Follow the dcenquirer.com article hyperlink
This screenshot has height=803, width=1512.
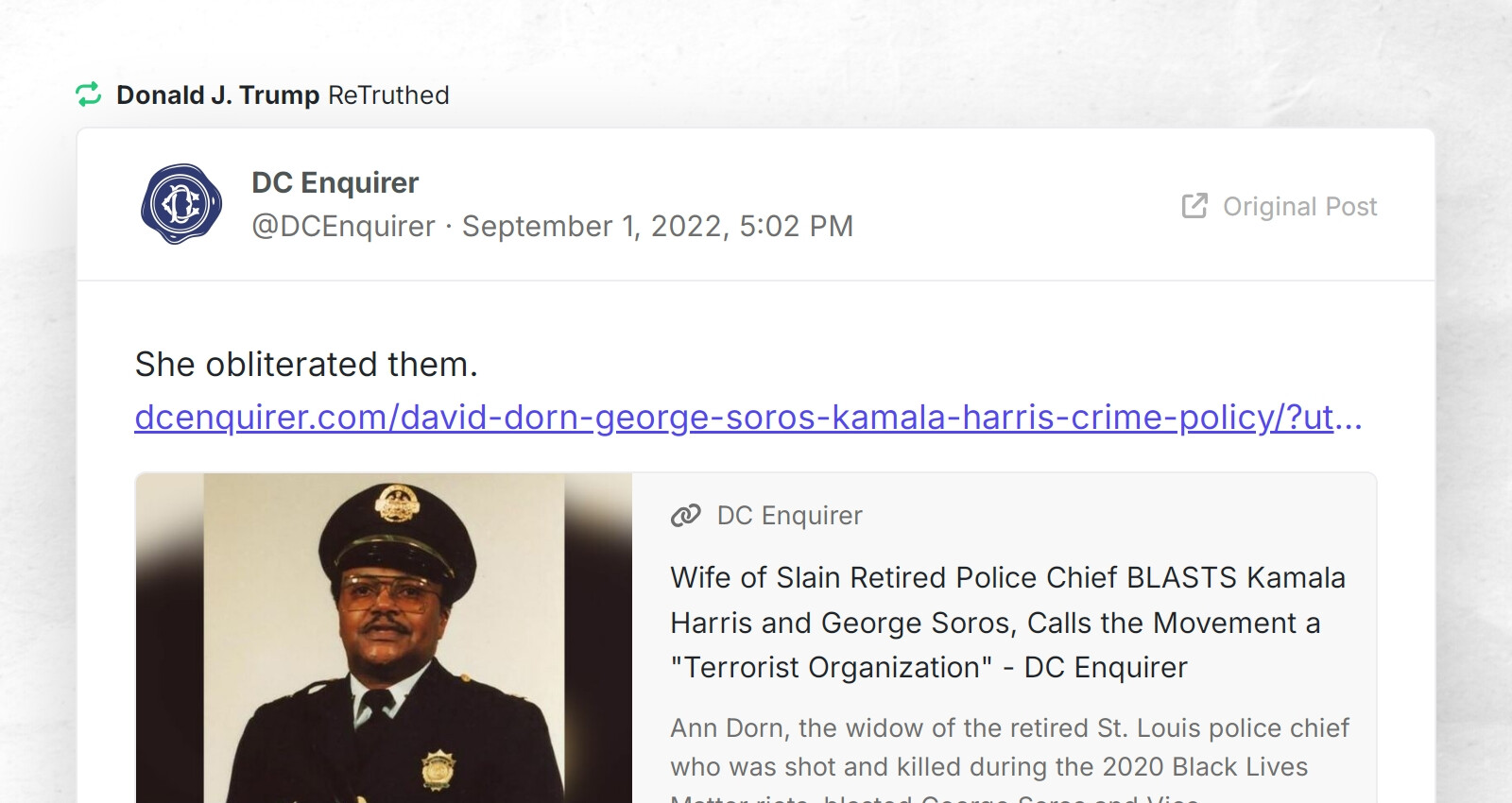click(747, 419)
